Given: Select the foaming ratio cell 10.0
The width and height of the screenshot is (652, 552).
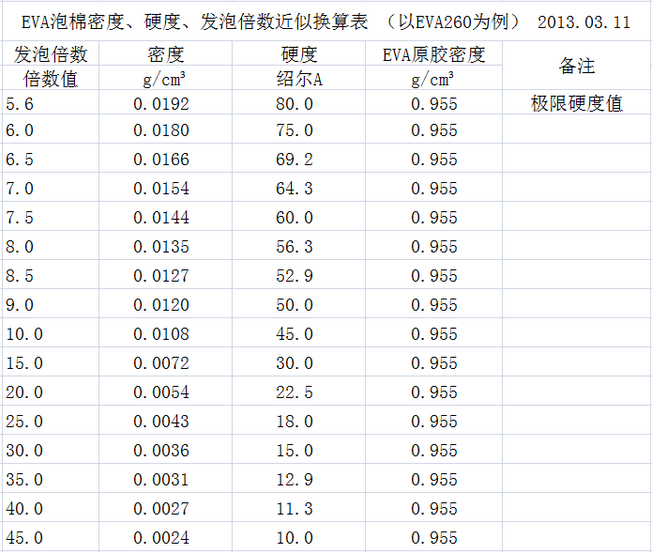Looking at the screenshot, I should click(x=50, y=335).
